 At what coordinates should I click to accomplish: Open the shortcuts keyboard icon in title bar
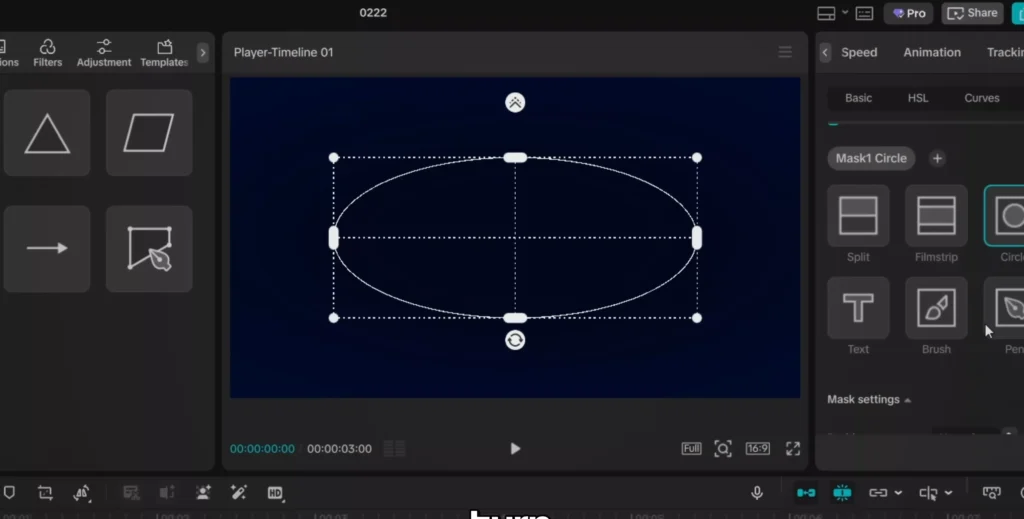coord(864,13)
